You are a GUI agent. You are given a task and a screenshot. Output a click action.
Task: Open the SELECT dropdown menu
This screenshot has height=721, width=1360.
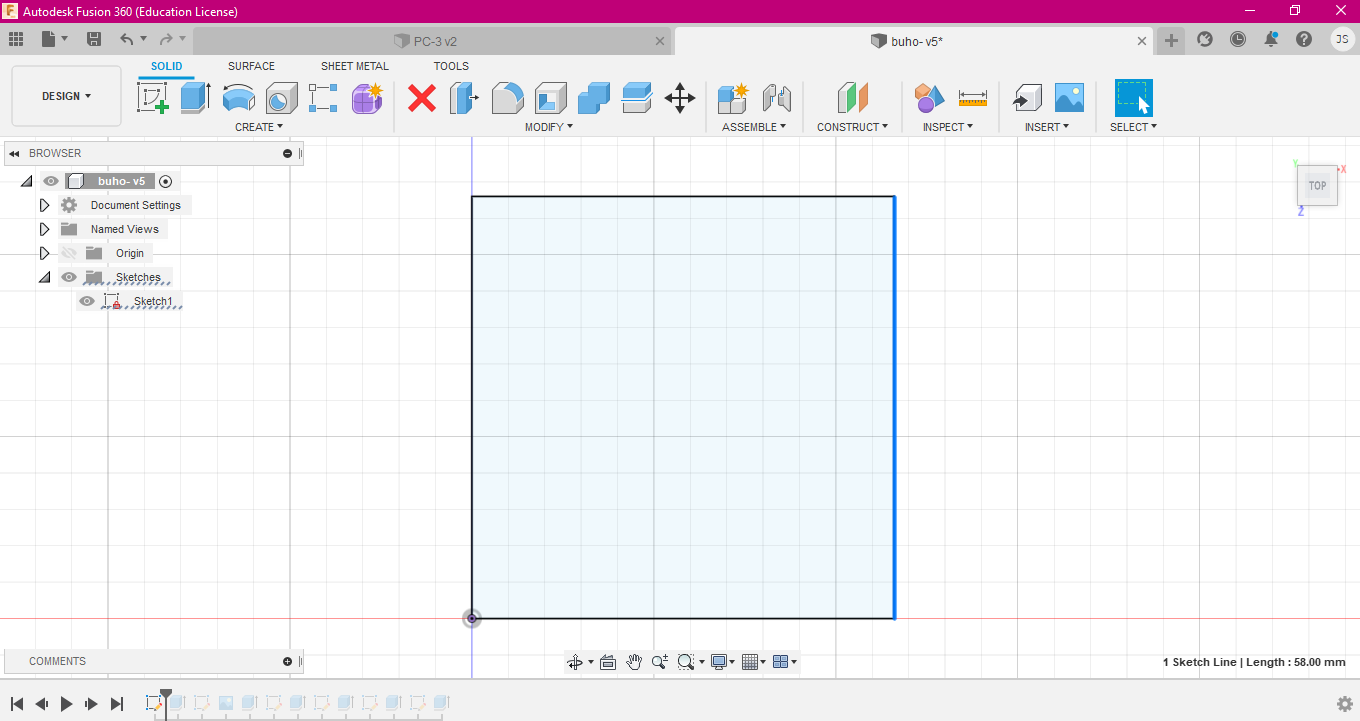click(x=1133, y=127)
